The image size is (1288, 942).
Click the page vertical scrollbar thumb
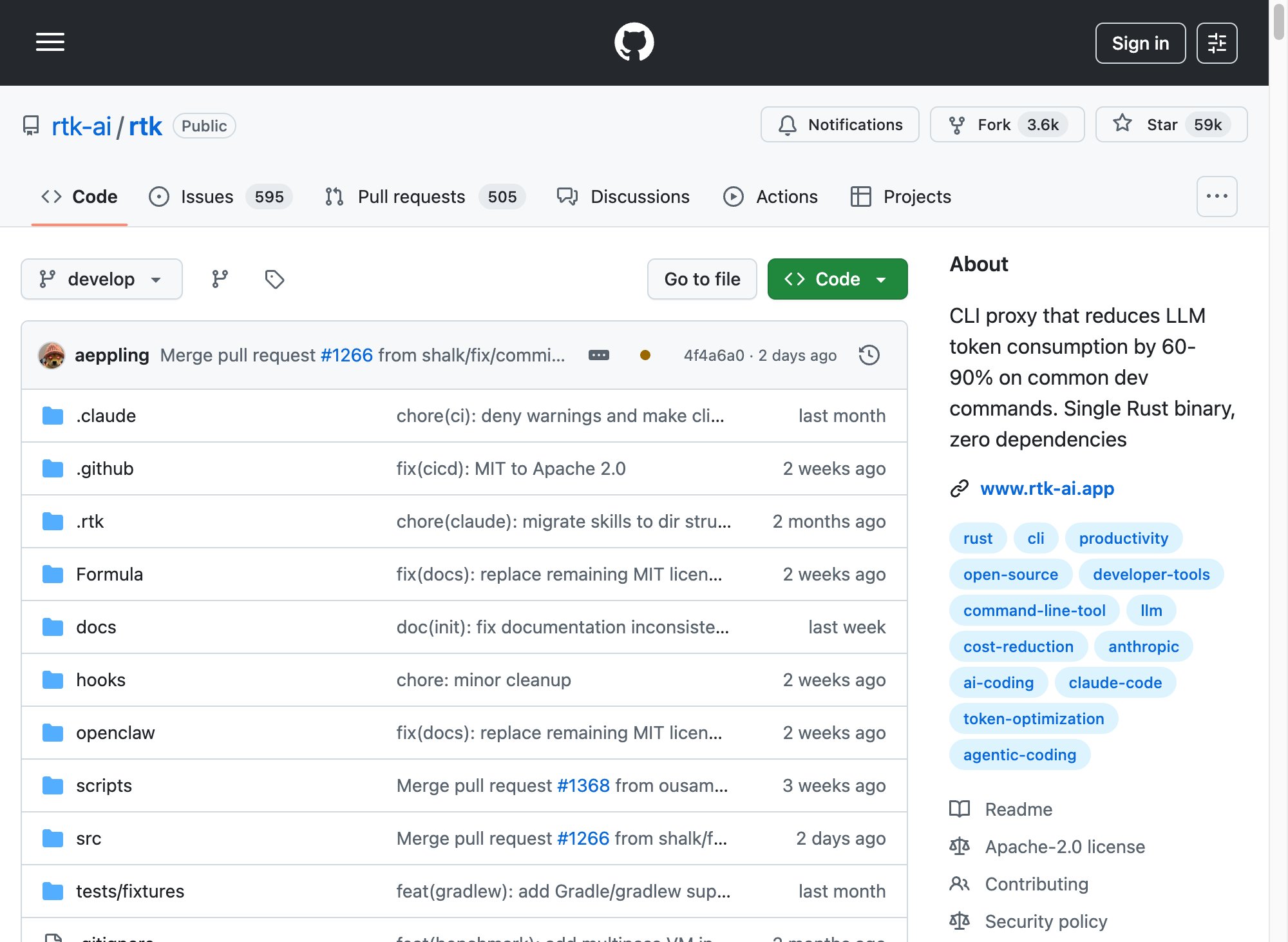[1278, 21]
